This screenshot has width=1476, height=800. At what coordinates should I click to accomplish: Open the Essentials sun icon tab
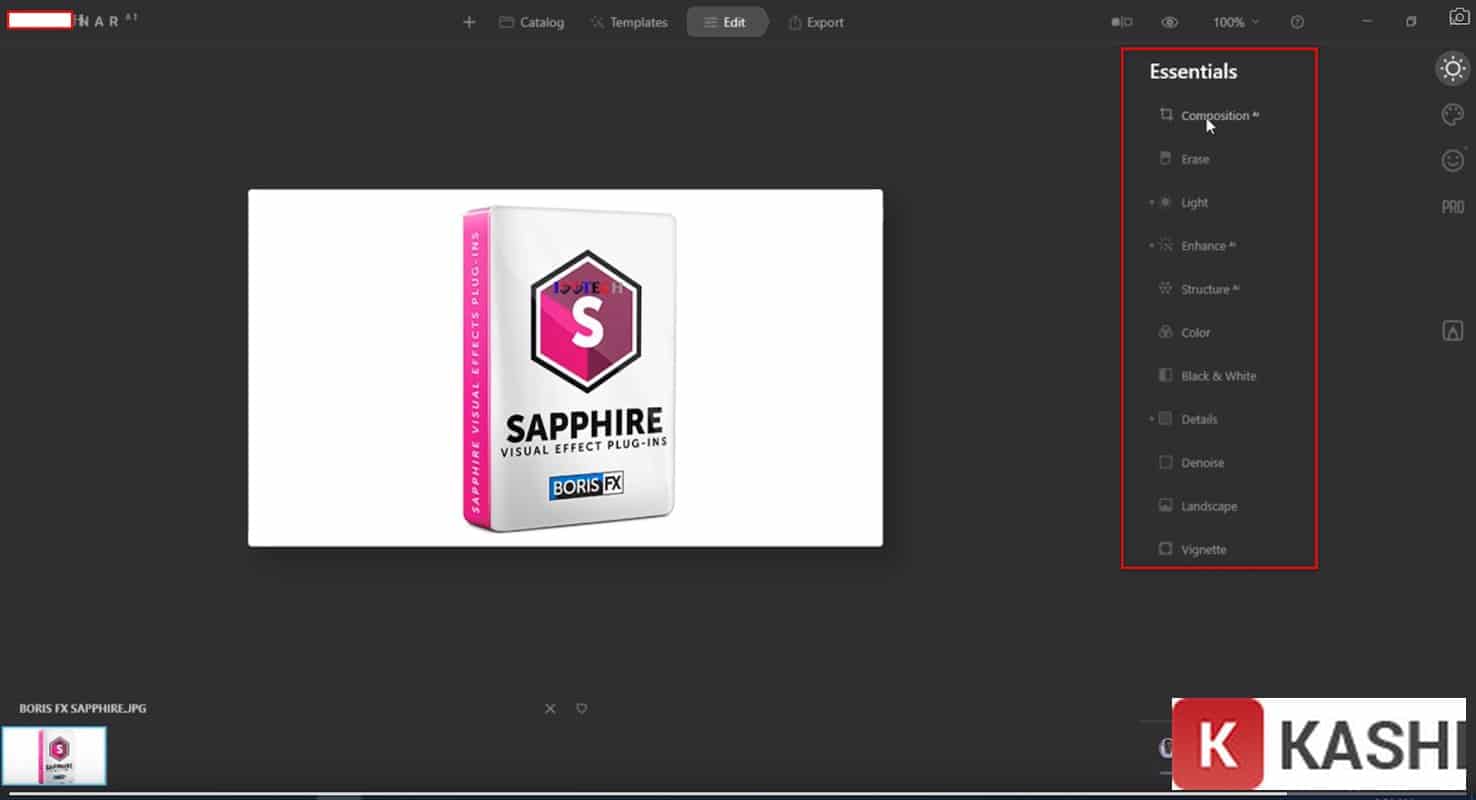[1452, 69]
